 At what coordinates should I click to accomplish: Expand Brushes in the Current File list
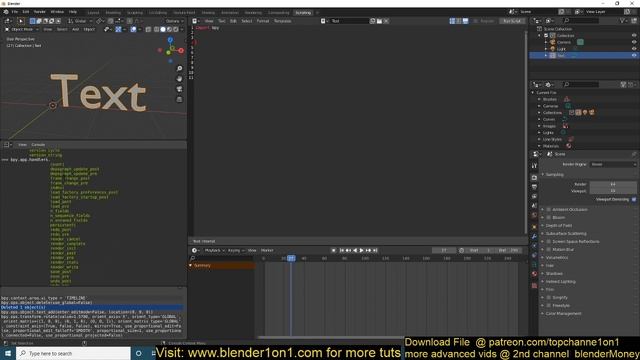point(539,99)
